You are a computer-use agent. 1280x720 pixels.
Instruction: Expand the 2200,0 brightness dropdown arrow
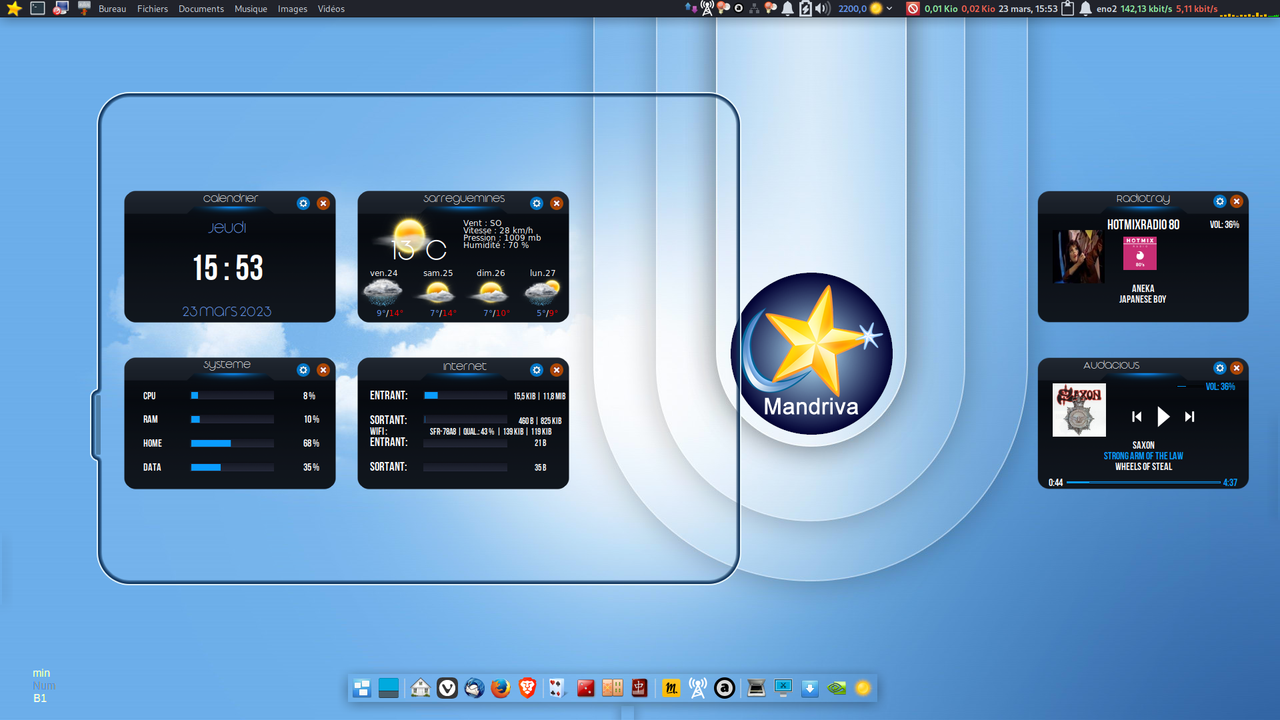point(889,9)
